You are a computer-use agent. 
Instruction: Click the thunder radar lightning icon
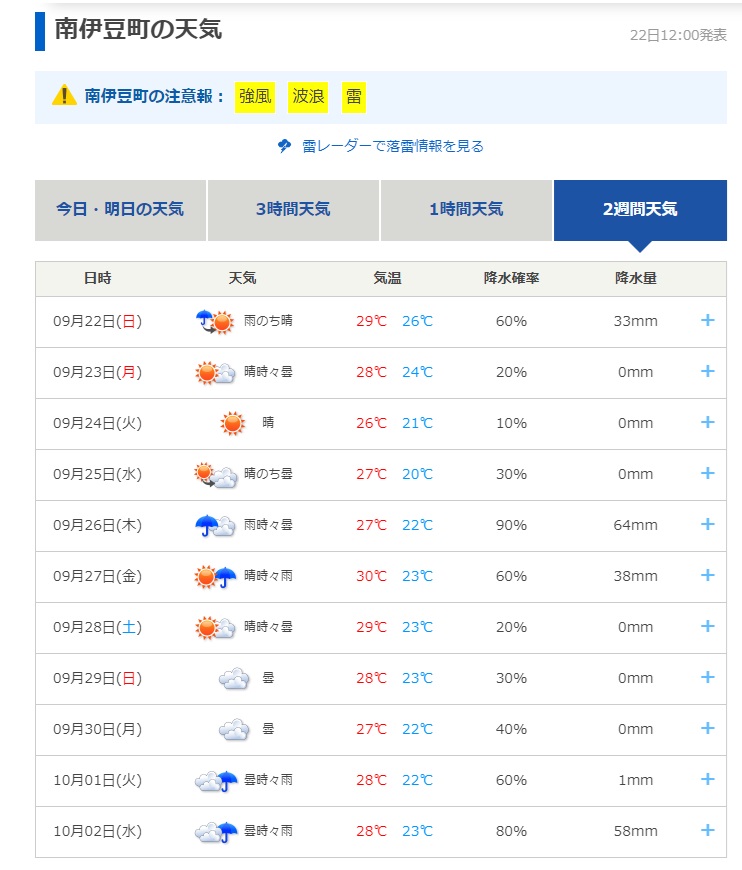(x=285, y=146)
